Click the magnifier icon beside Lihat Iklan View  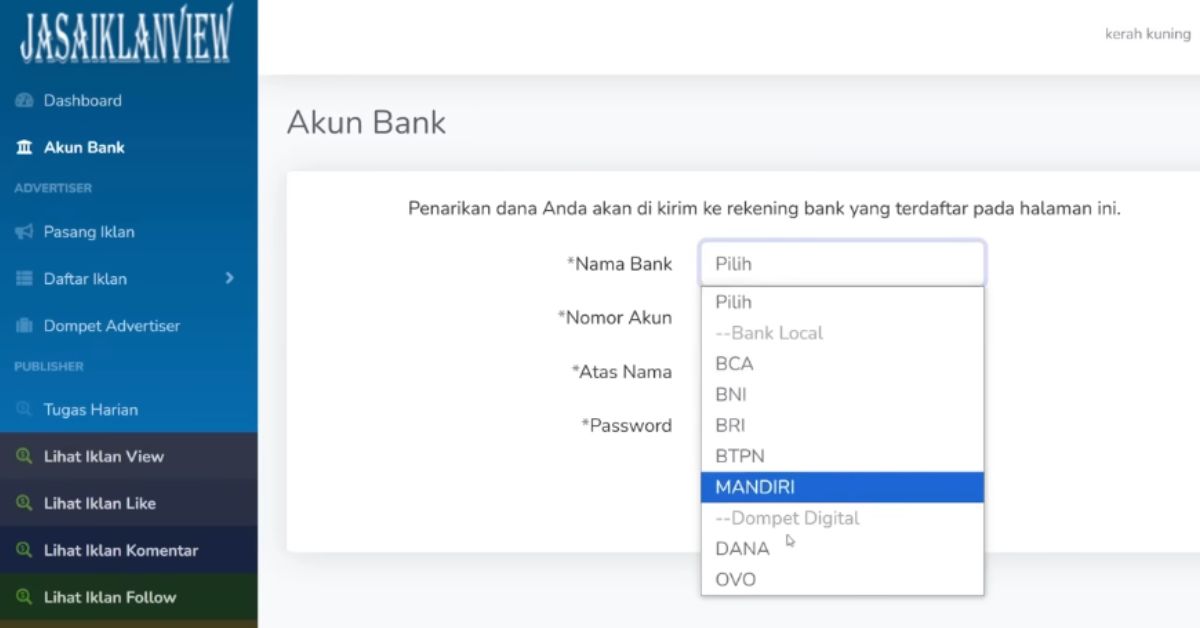[x=24, y=456]
